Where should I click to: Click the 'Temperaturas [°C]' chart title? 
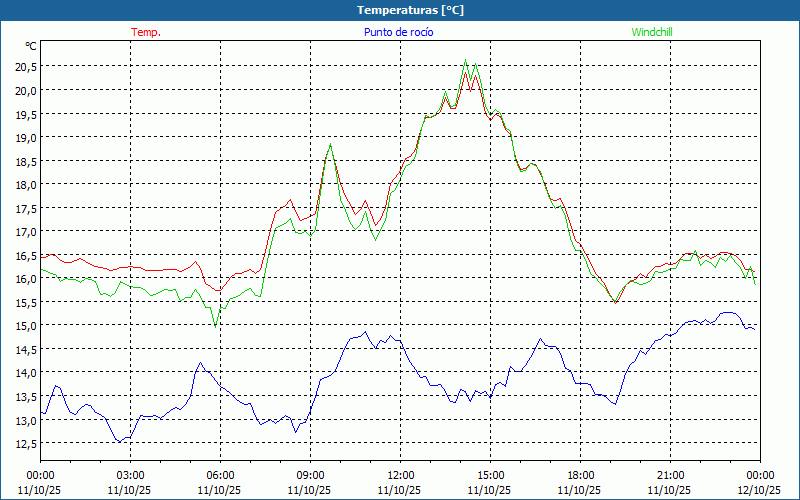click(410, 10)
